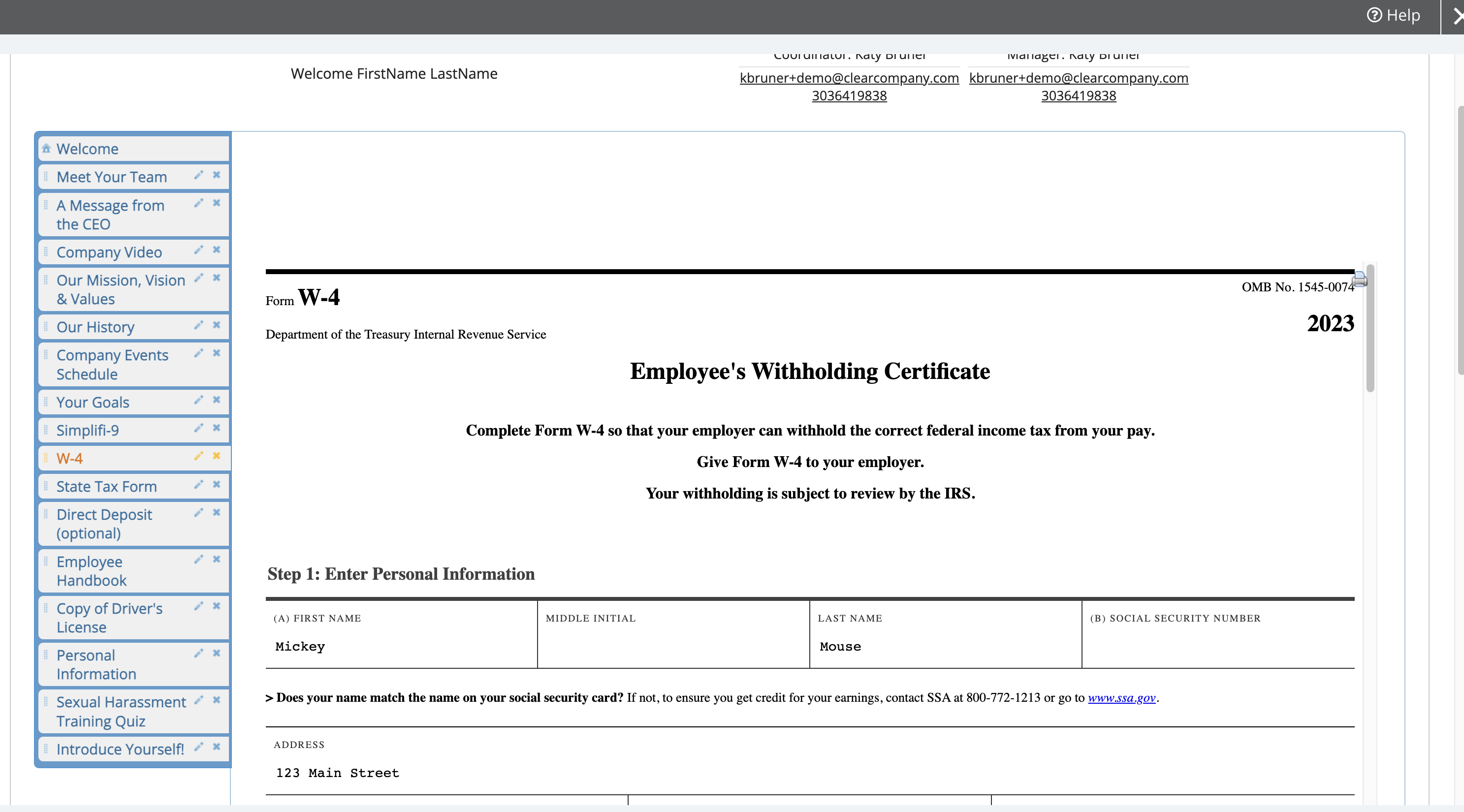The height and width of the screenshot is (812, 1464).
Task: Remove the Employee Handbook item
Action: pos(217,559)
